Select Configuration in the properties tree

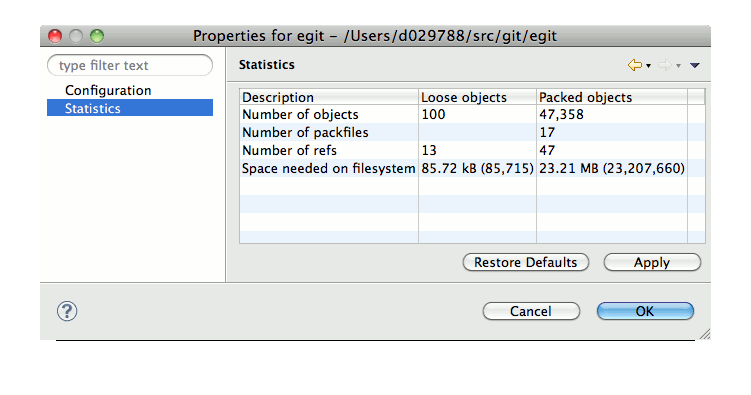tap(108, 90)
